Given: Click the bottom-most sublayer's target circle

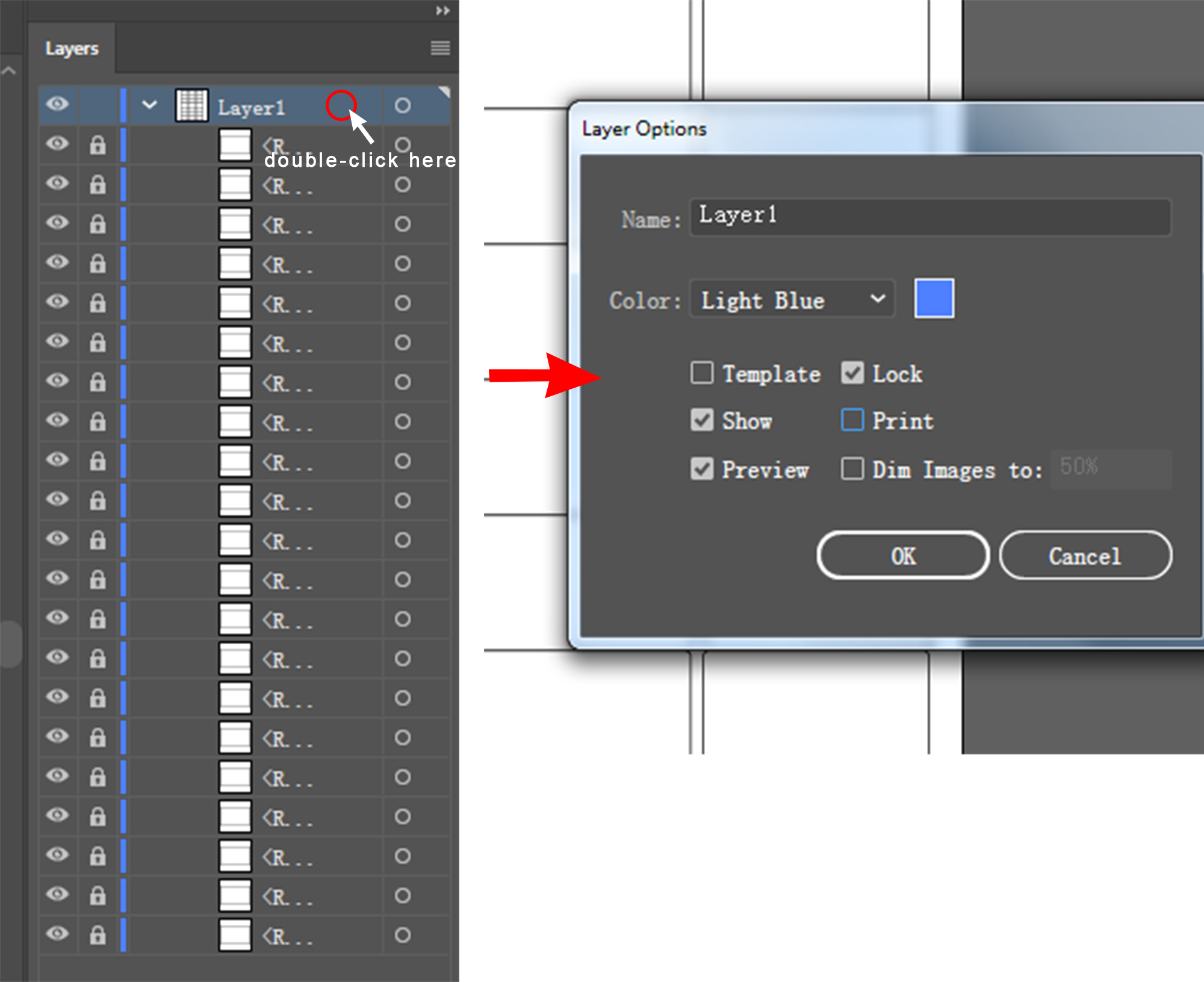Looking at the screenshot, I should pos(403,935).
